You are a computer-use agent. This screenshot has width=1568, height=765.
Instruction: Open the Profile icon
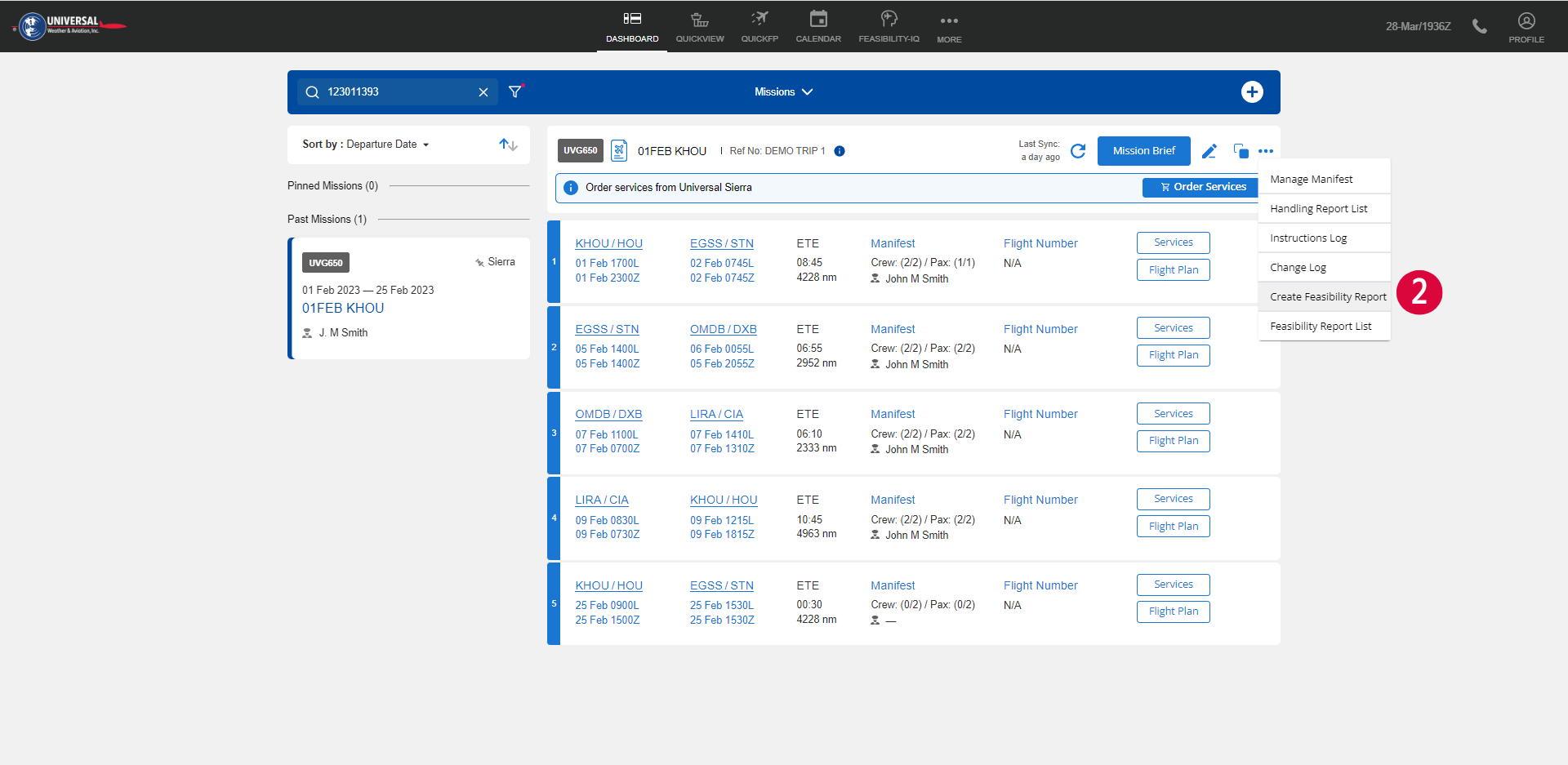(x=1526, y=27)
